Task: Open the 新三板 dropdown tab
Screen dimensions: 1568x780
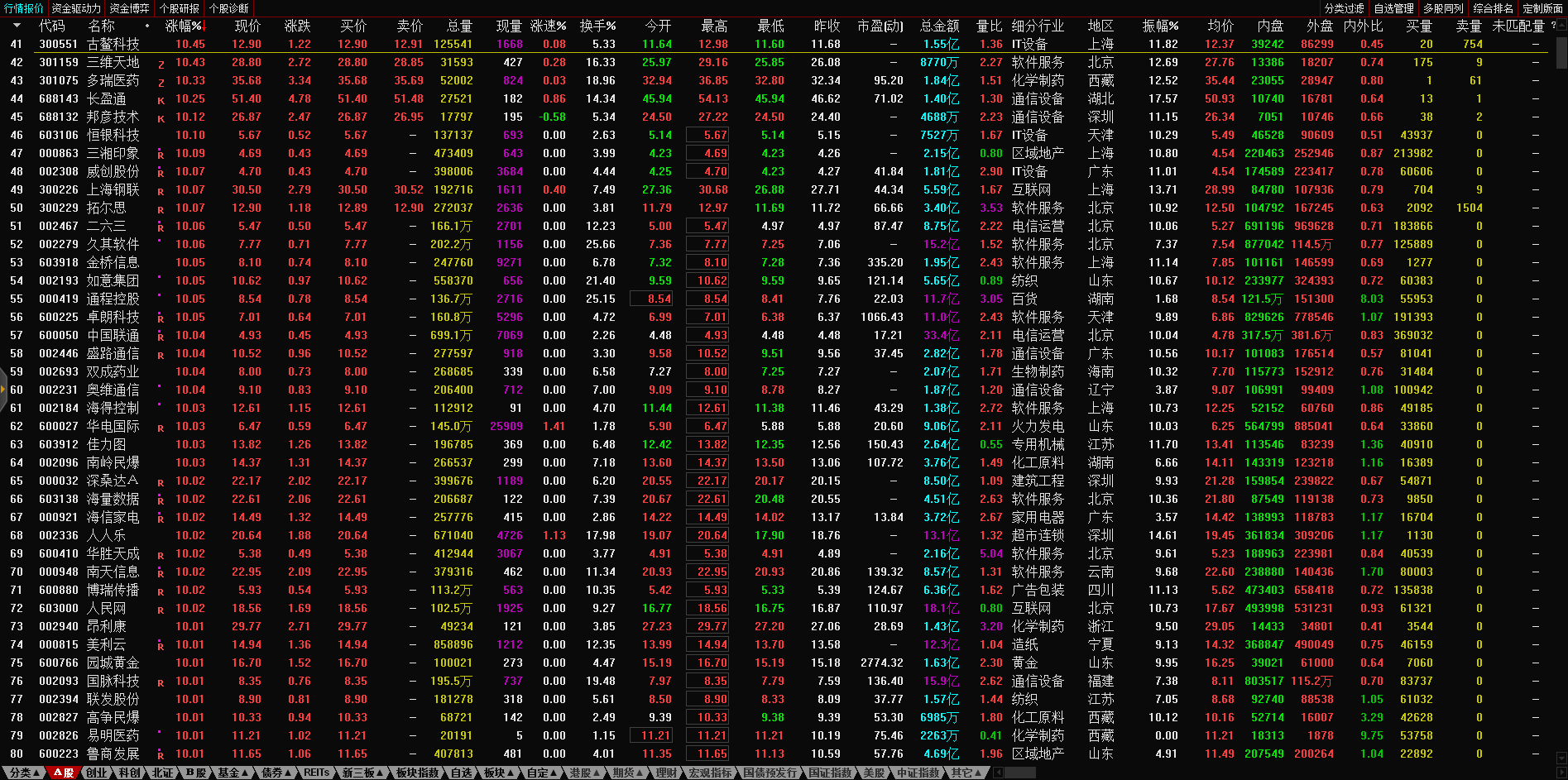Action: tap(362, 773)
